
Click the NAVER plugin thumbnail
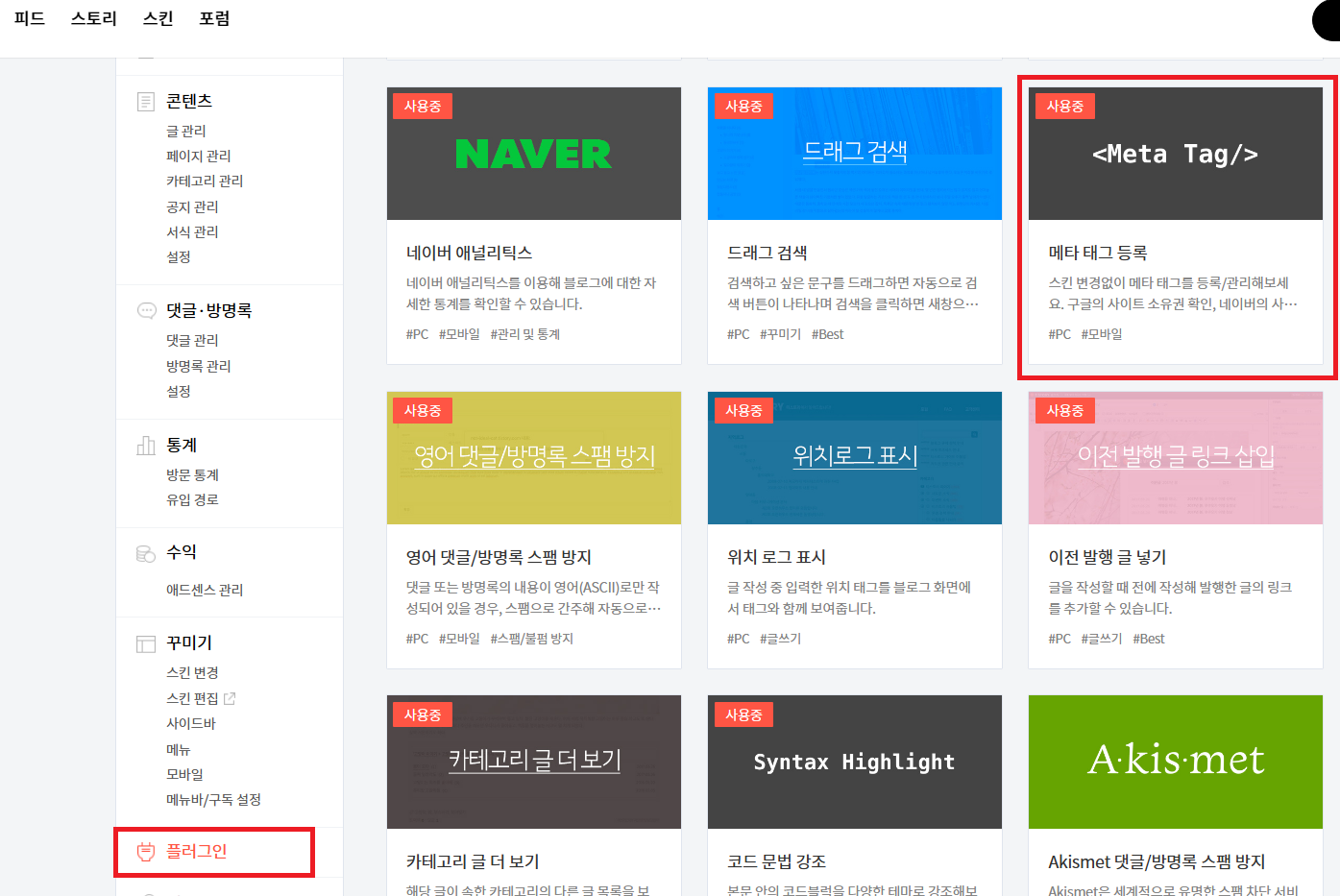(x=534, y=154)
